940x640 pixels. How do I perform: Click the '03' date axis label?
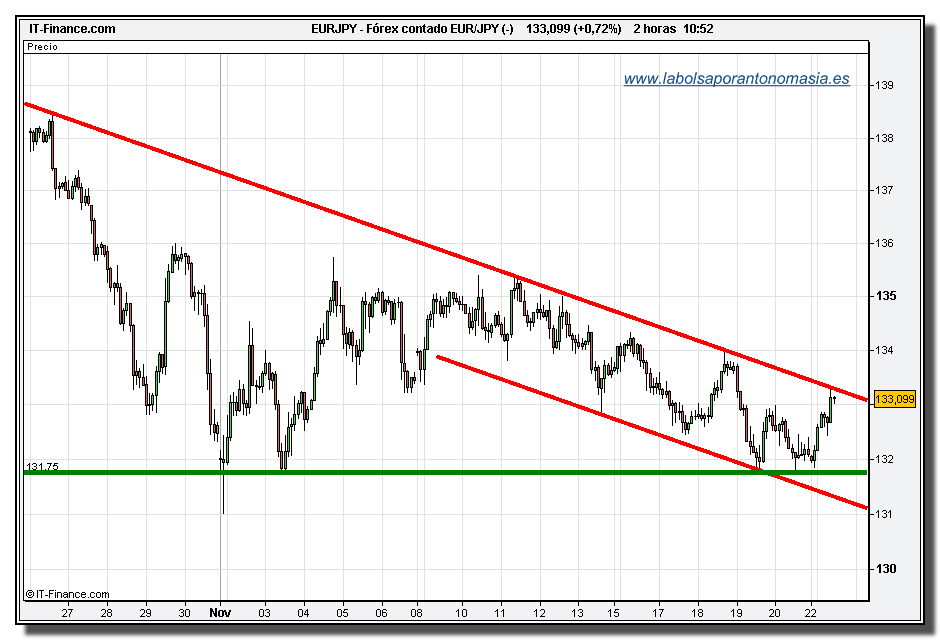(x=264, y=612)
